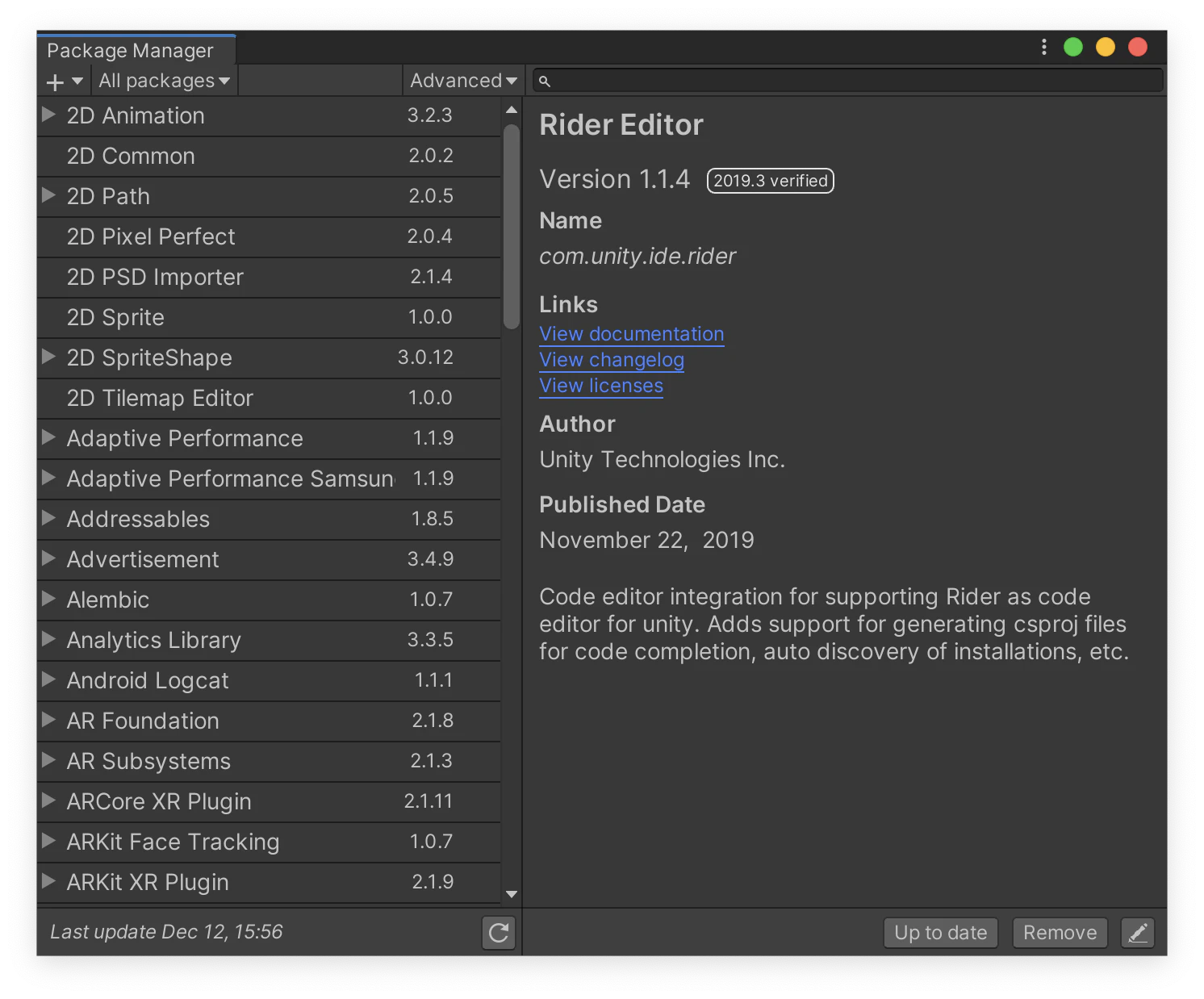This screenshot has height=999, width=1204.
Task: Select the Package Manager tab
Action: tap(136, 50)
